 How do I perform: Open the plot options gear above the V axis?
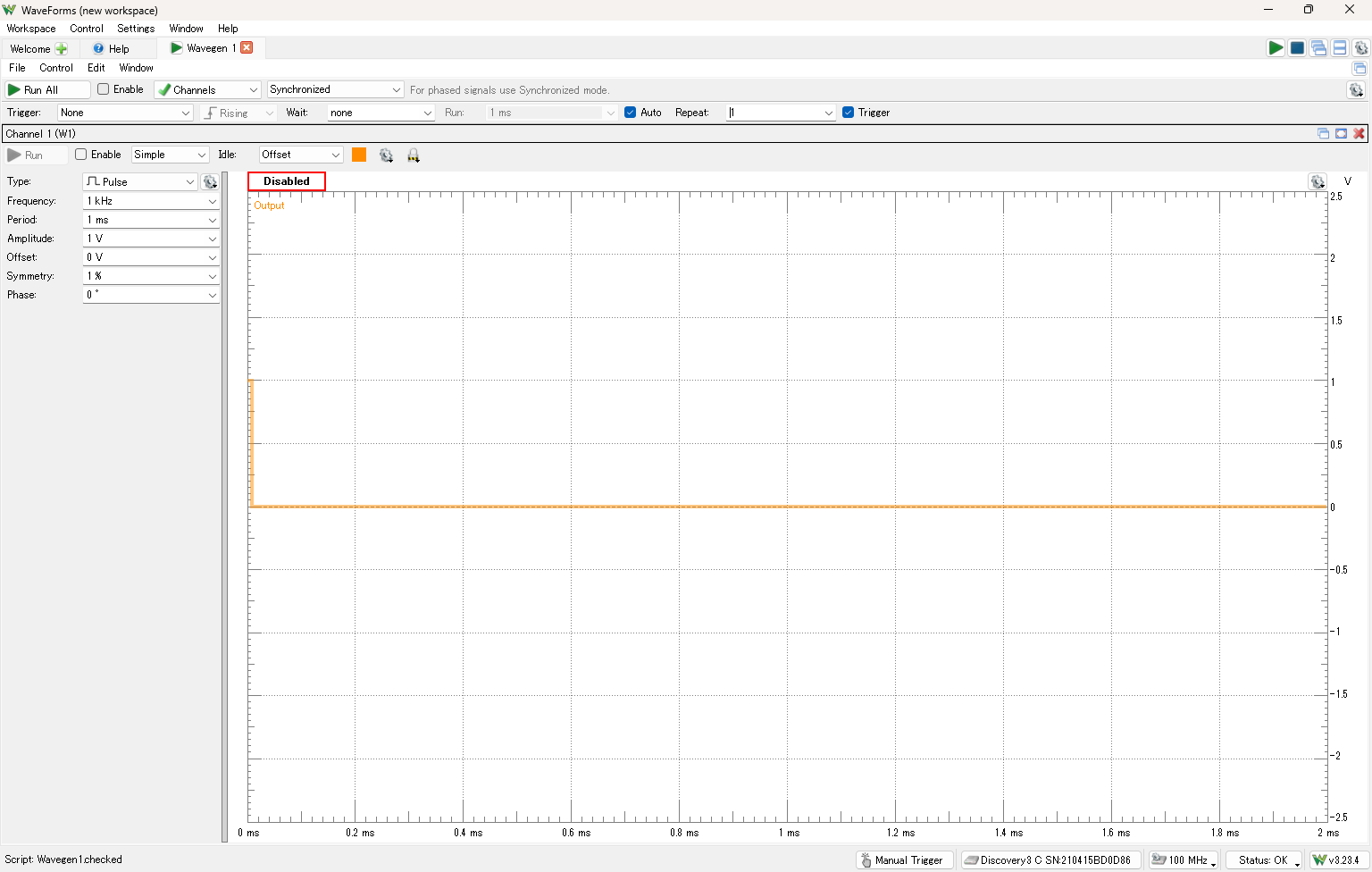pyautogui.click(x=1318, y=182)
